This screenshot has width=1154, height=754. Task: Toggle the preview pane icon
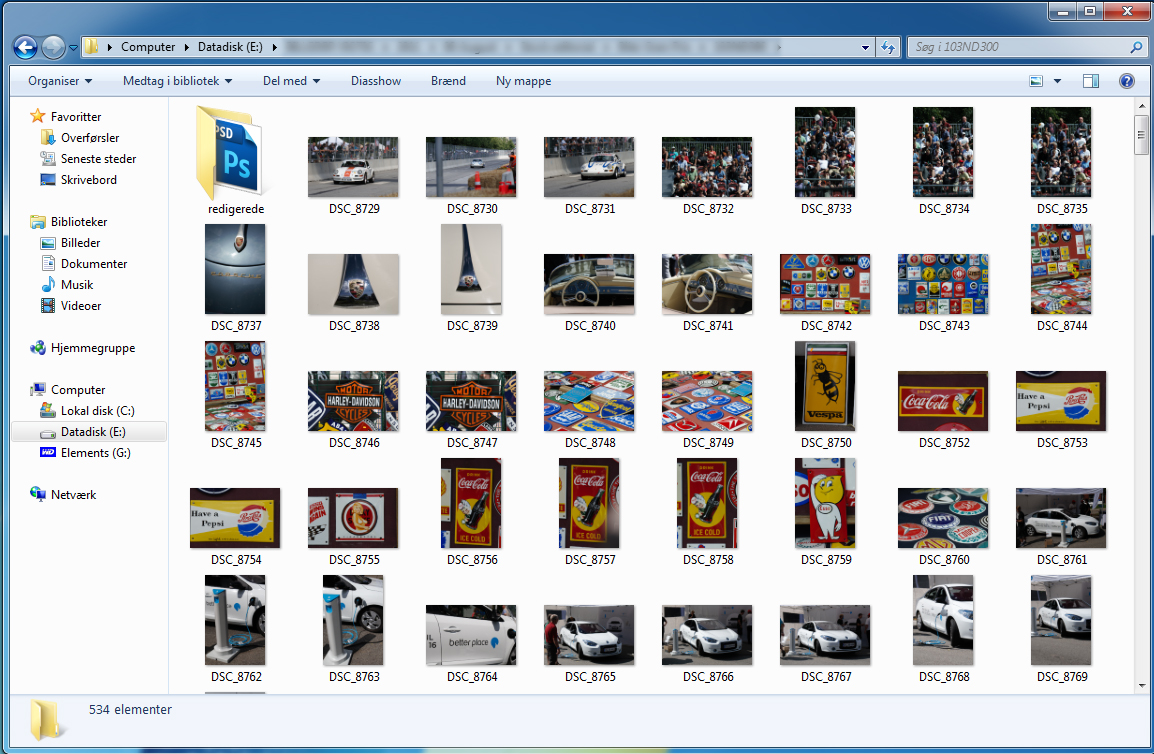coord(1091,81)
